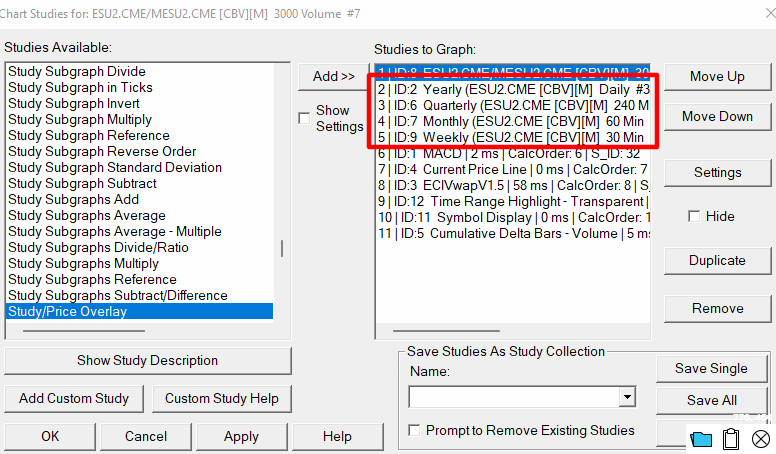Select Study Subgraphs Subtract/Difference
The height and width of the screenshot is (454, 776).
140,295
